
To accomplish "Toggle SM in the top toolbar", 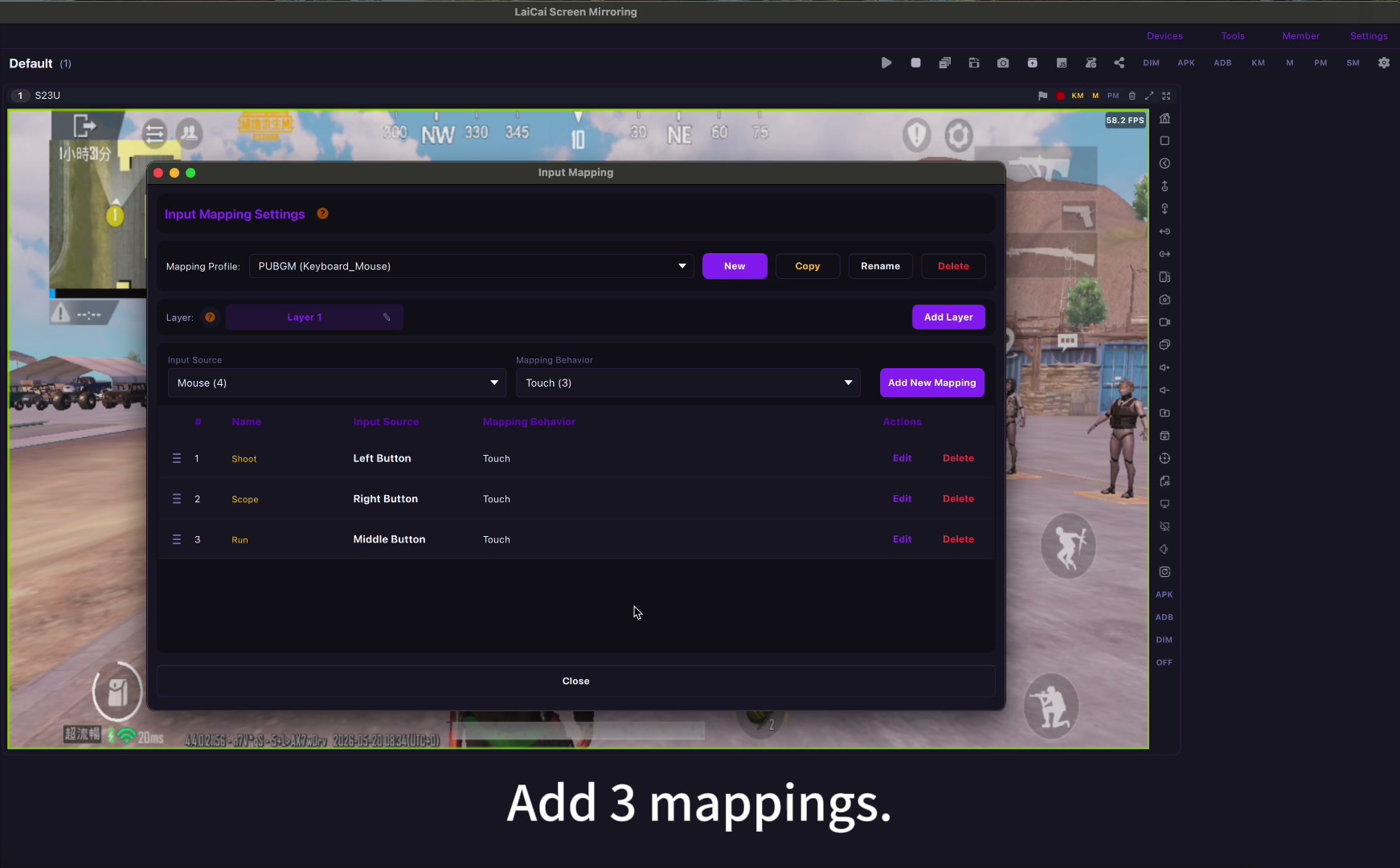I will 1353,63.
